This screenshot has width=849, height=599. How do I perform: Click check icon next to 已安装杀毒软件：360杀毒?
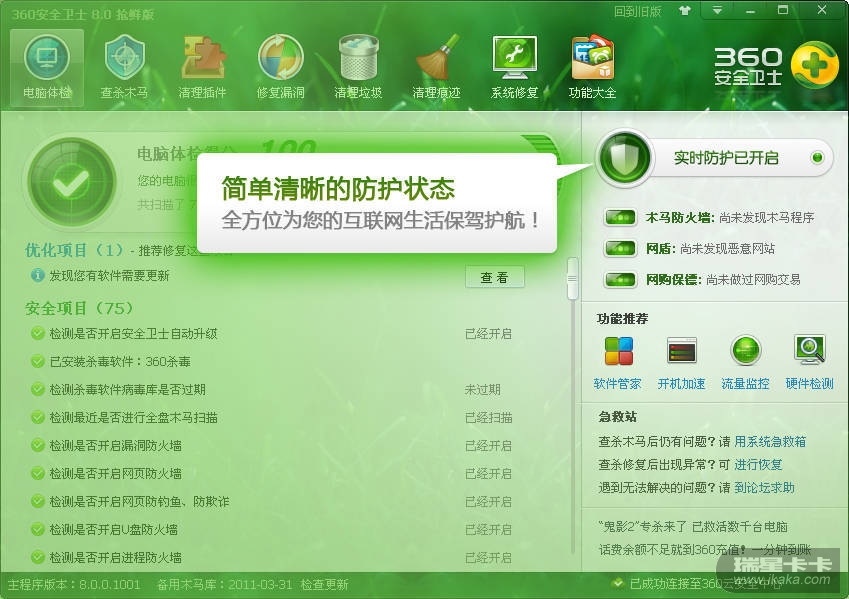(37, 361)
